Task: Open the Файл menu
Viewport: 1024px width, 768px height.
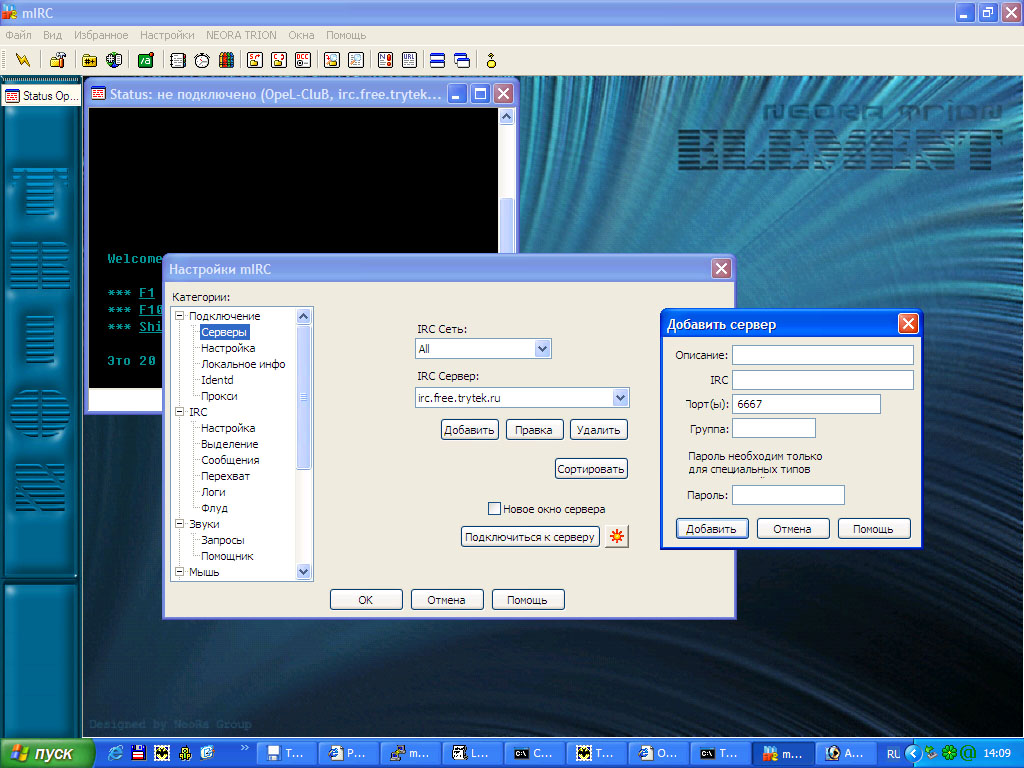Action: point(18,35)
